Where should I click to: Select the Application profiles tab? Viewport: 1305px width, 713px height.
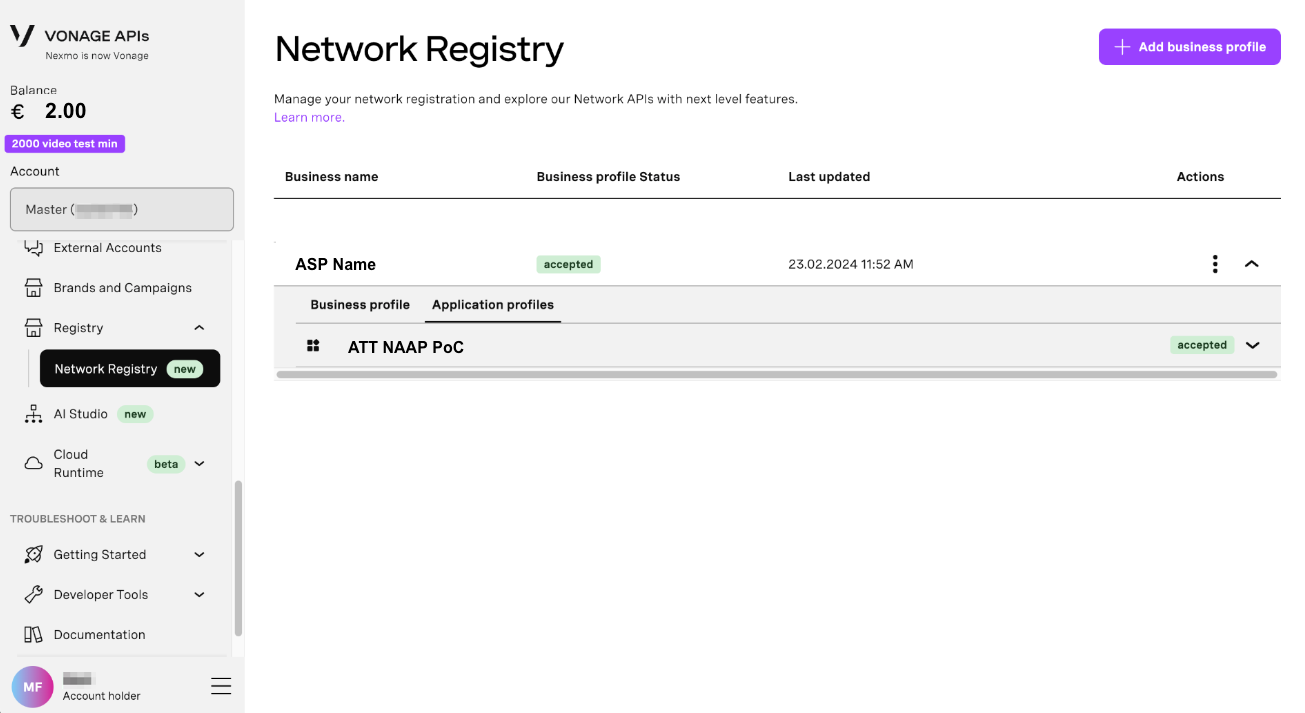click(492, 304)
